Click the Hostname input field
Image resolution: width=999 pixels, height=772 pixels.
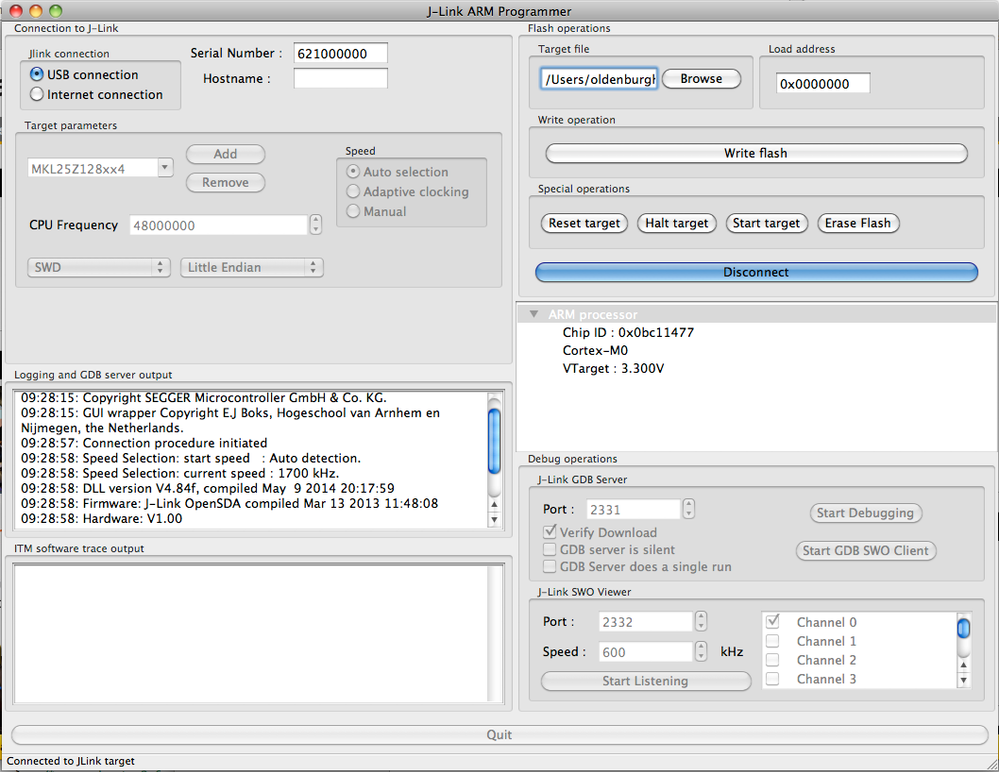340,78
